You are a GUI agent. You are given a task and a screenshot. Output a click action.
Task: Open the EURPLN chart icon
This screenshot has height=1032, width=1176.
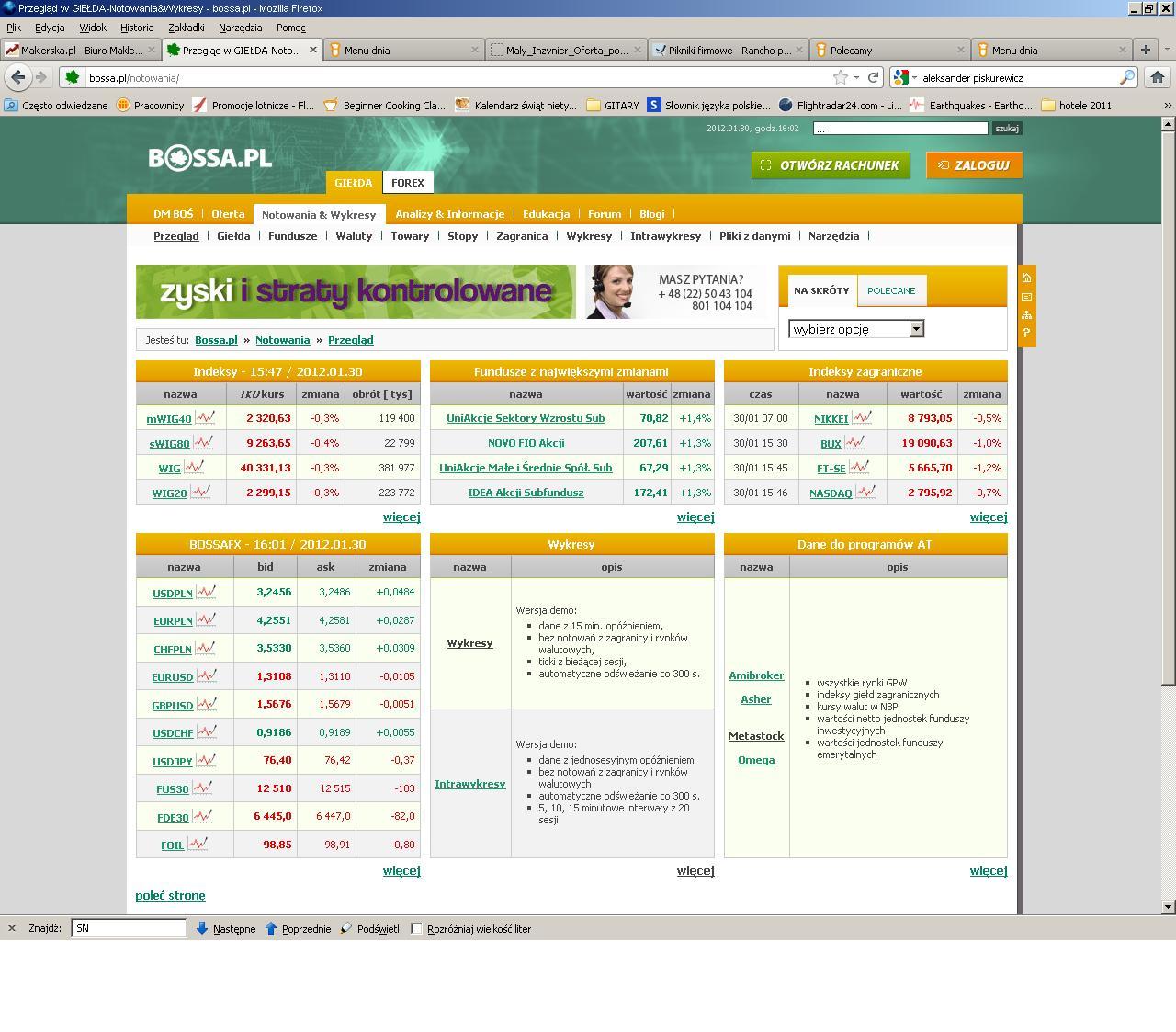(x=206, y=620)
